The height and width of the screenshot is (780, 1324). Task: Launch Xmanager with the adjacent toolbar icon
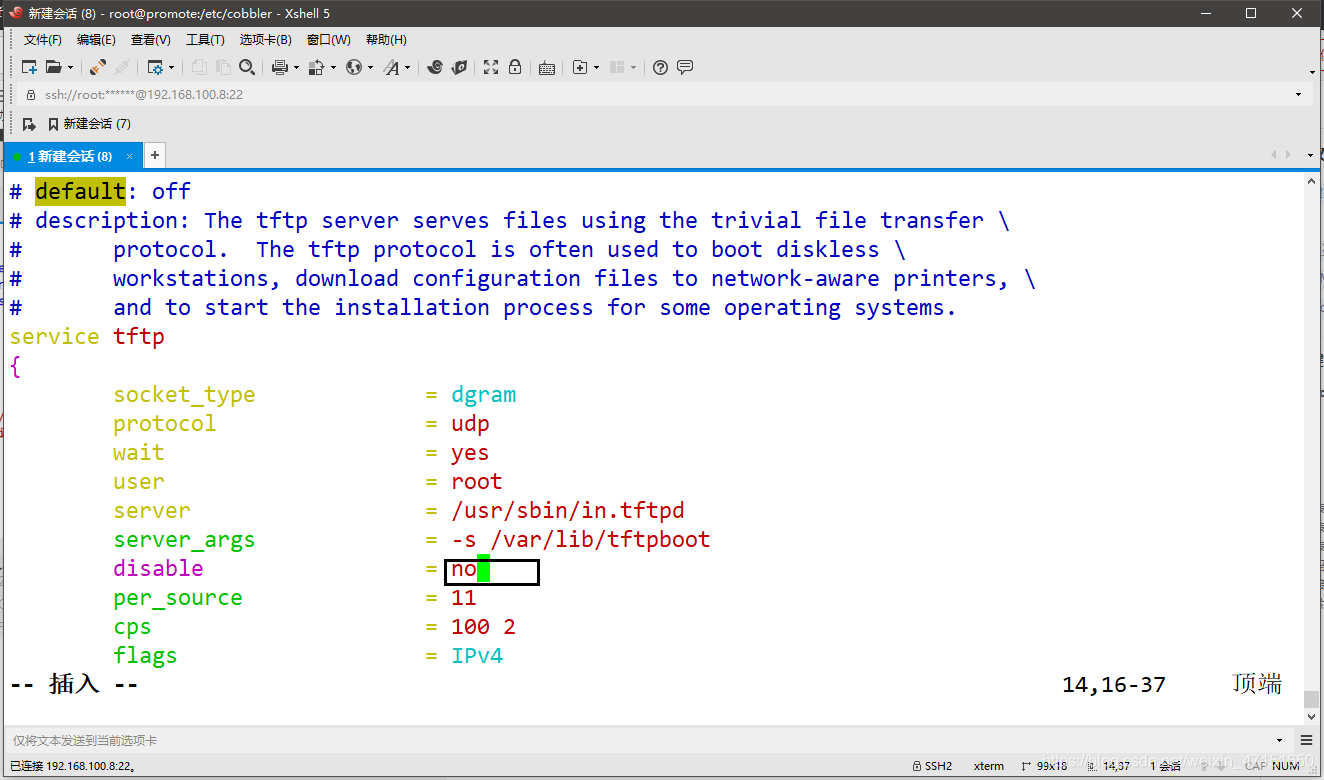[459, 67]
